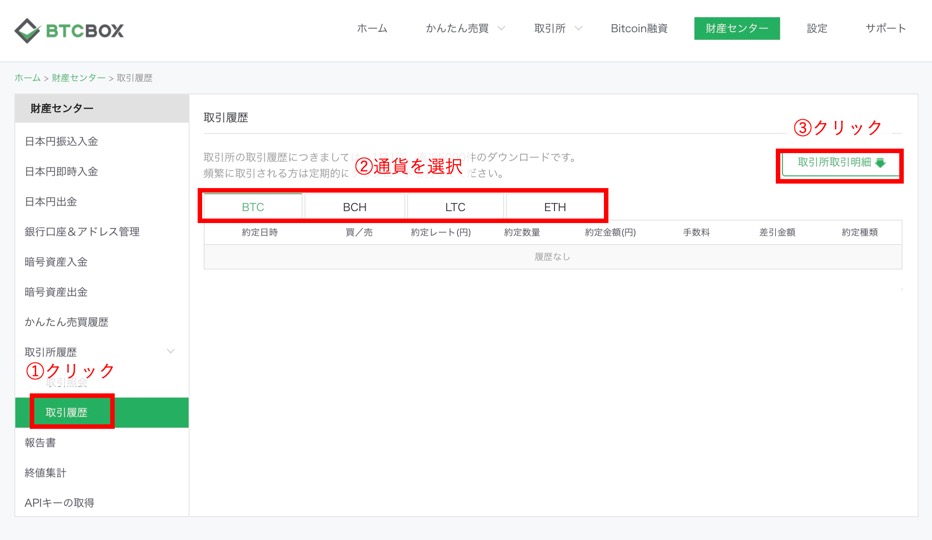Click the 履歴なし empty row text
This screenshot has height=540, width=932.
[552, 257]
